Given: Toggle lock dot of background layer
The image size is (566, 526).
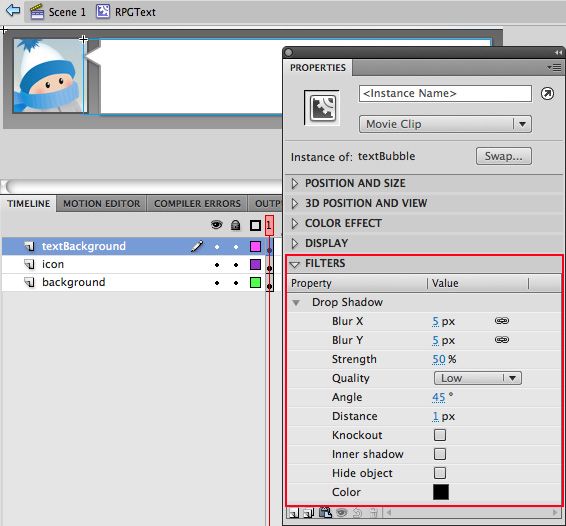Looking at the screenshot, I should (x=236, y=283).
